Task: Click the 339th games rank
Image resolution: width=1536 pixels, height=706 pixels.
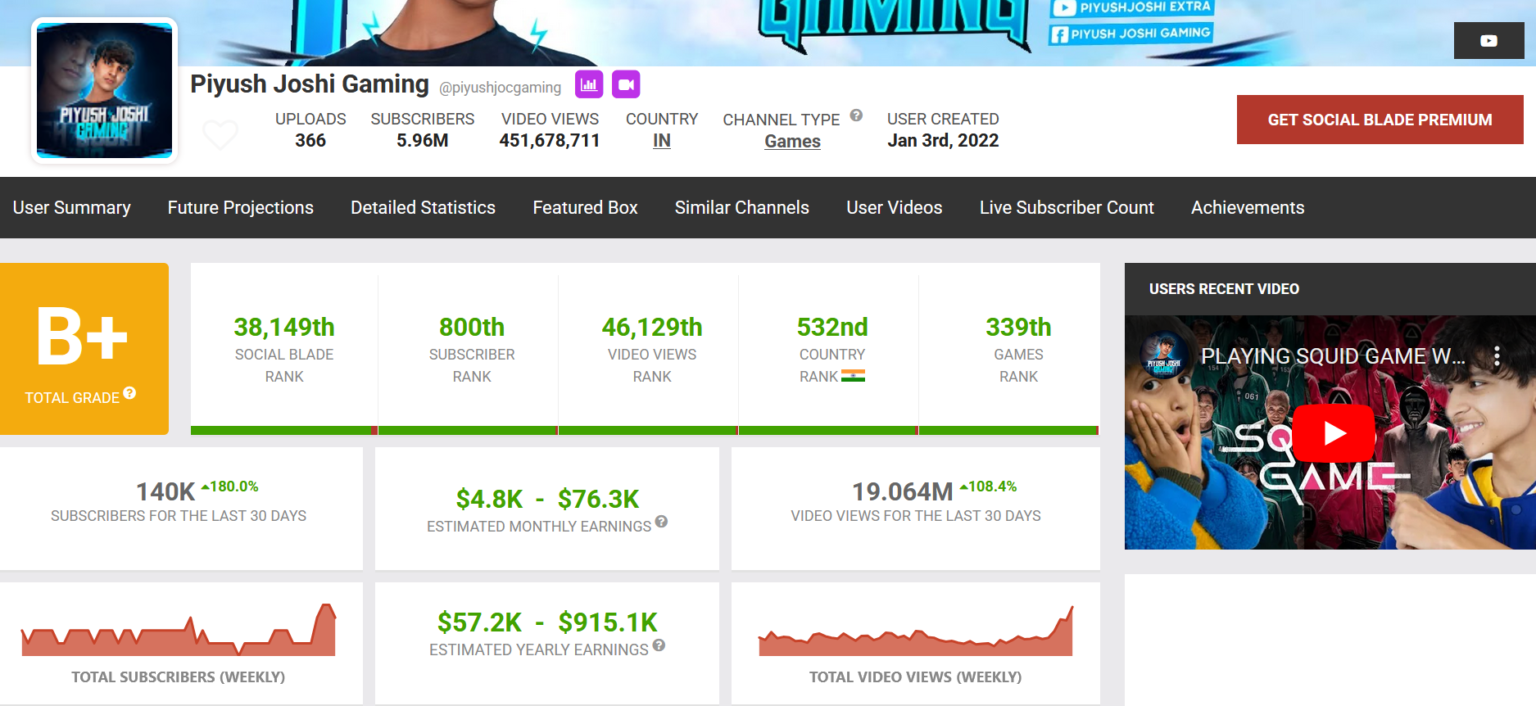Action: pyautogui.click(x=1018, y=327)
